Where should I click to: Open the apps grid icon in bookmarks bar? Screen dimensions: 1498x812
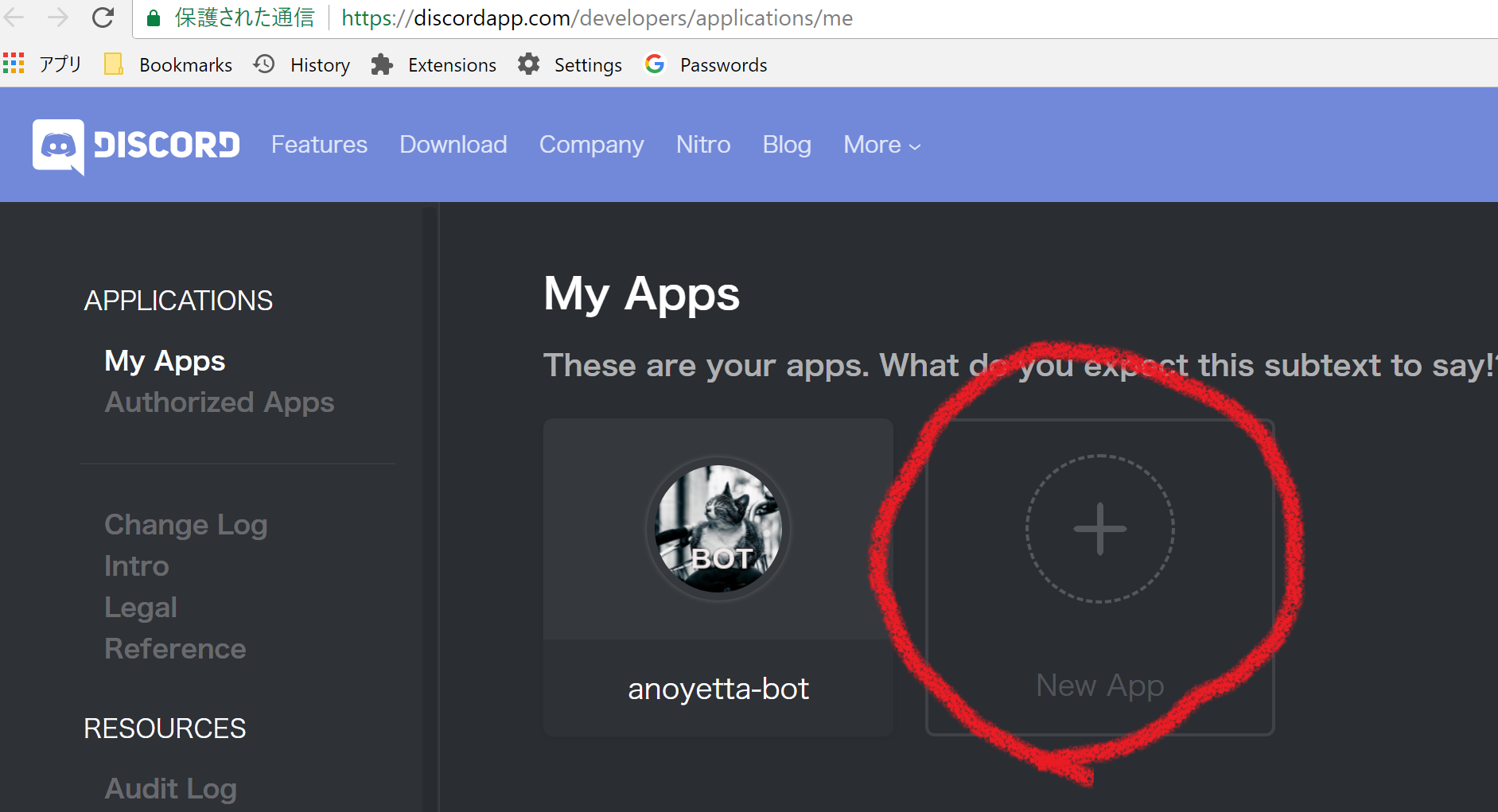pyautogui.click(x=14, y=64)
